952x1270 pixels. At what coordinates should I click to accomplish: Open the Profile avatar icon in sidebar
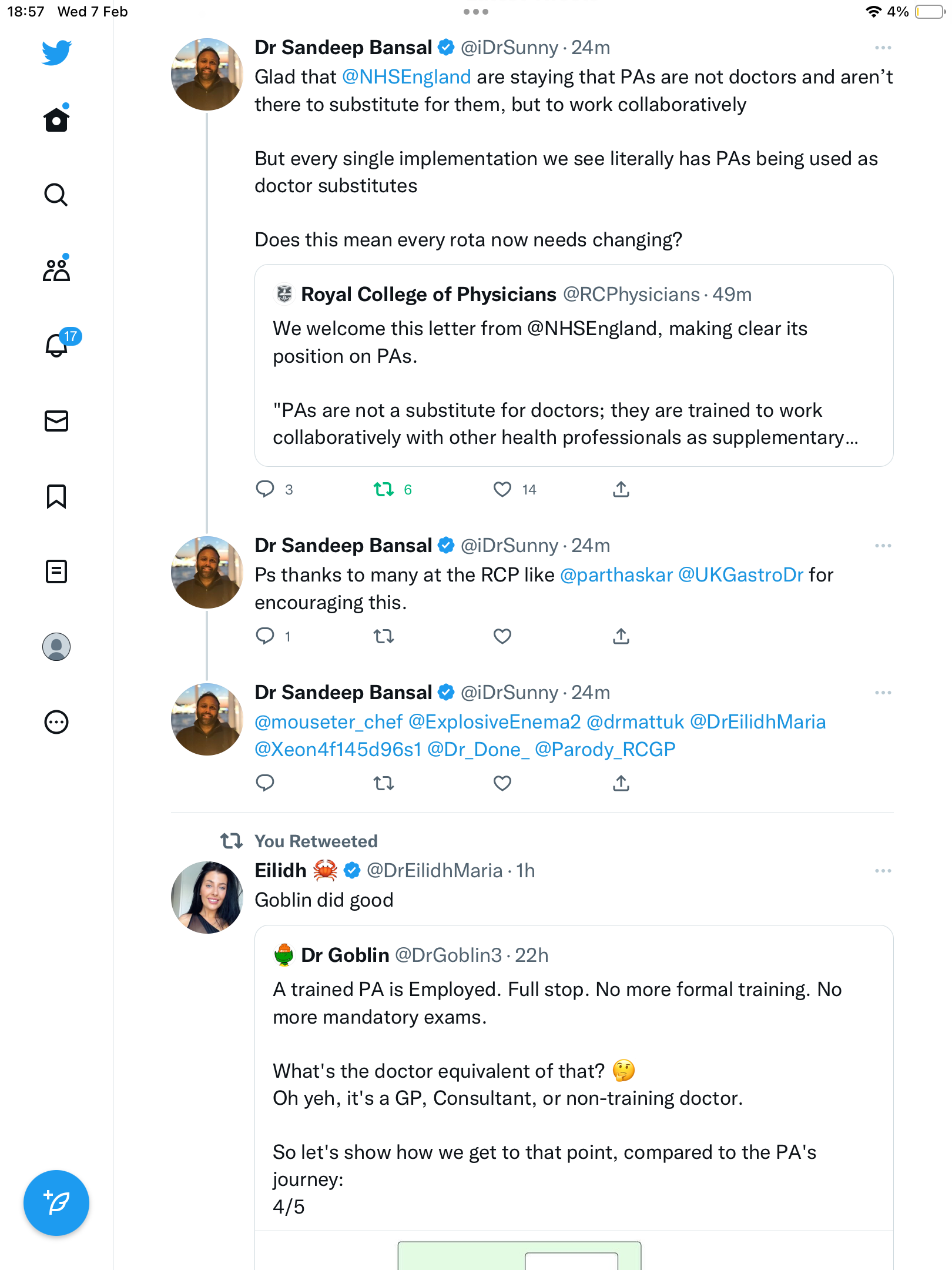(56, 647)
